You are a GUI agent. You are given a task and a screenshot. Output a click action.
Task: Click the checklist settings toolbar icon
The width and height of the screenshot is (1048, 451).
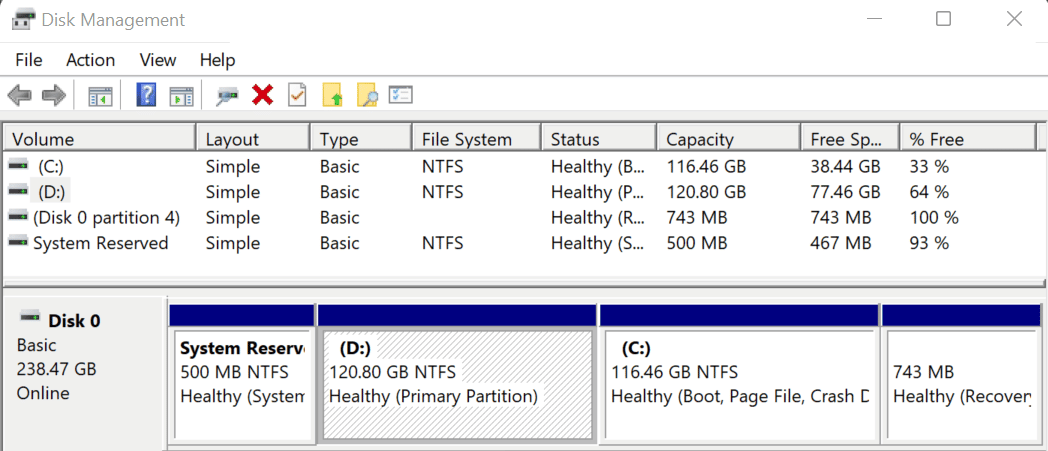click(401, 95)
